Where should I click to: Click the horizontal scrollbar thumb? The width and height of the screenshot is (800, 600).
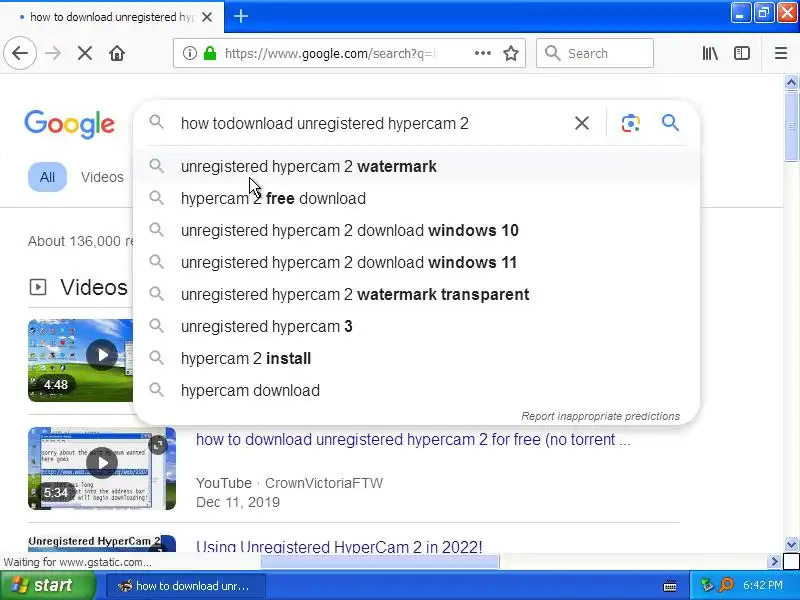click(380, 562)
